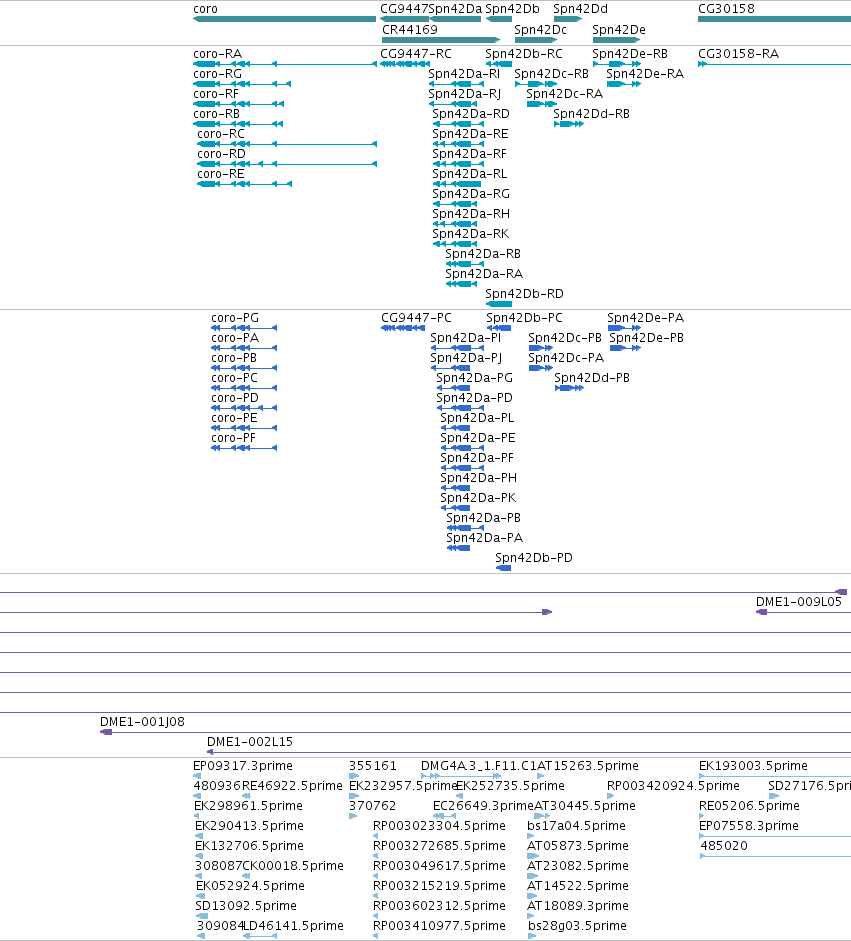Click protein Spn42Da-PI
The width and height of the screenshot is (851, 941).
coord(457,348)
